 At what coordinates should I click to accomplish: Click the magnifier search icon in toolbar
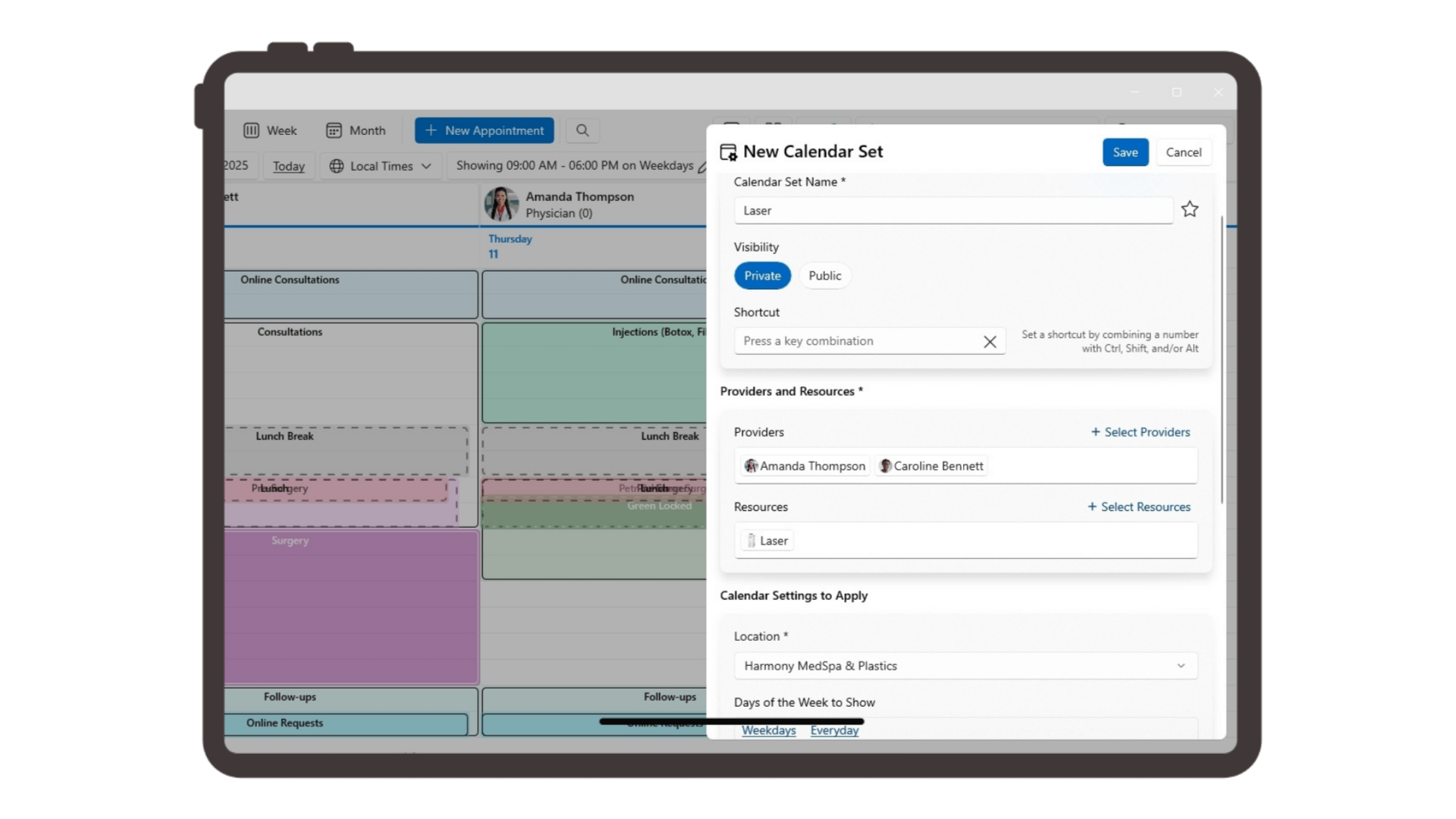pyautogui.click(x=582, y=130)
